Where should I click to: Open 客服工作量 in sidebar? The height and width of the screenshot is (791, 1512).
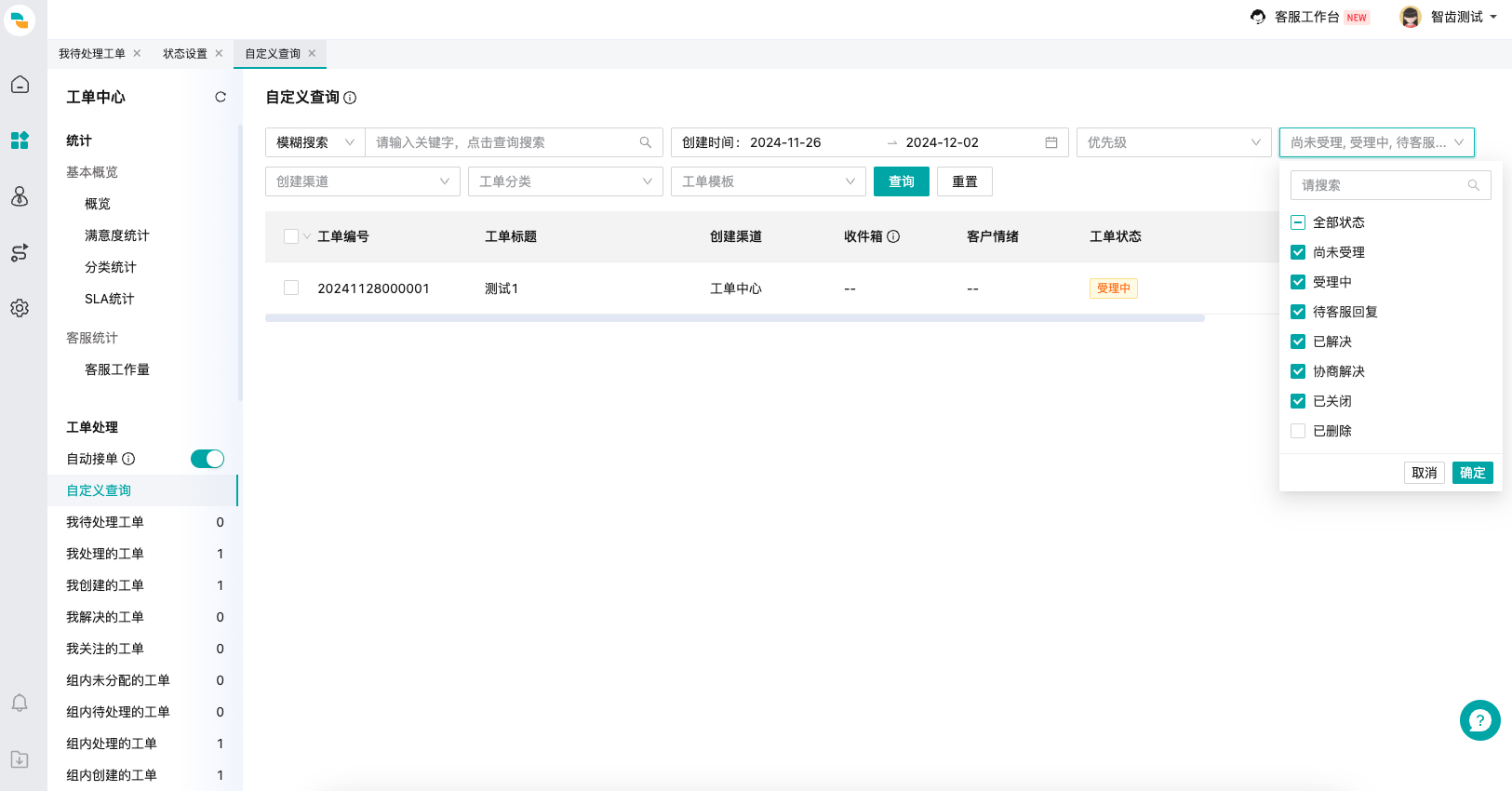[x=117, y=369]
